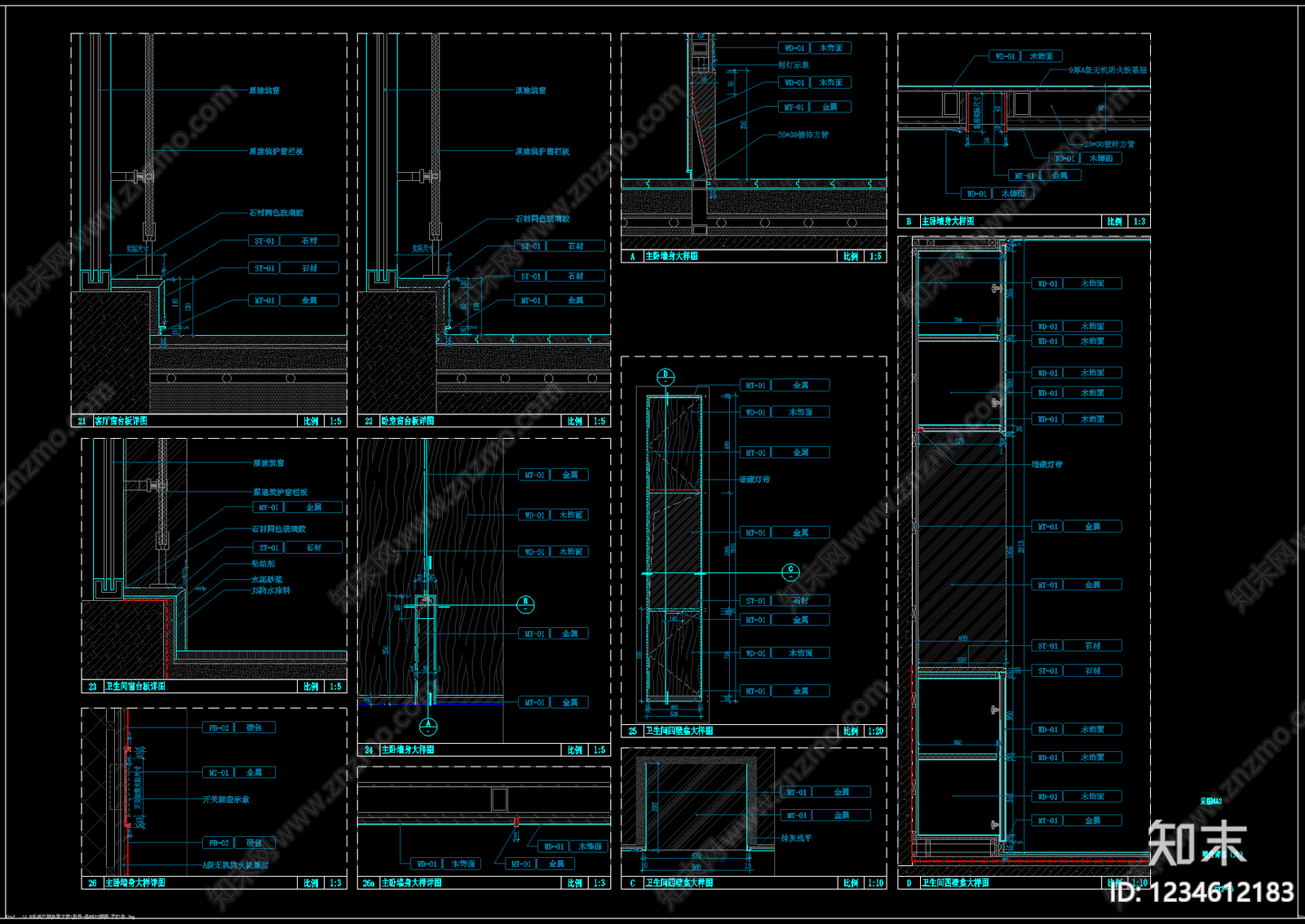Viewport: 1305px width, 924px height.
Task: Click MT-01 金属 material tag in drawing 26
Action: 239,771
